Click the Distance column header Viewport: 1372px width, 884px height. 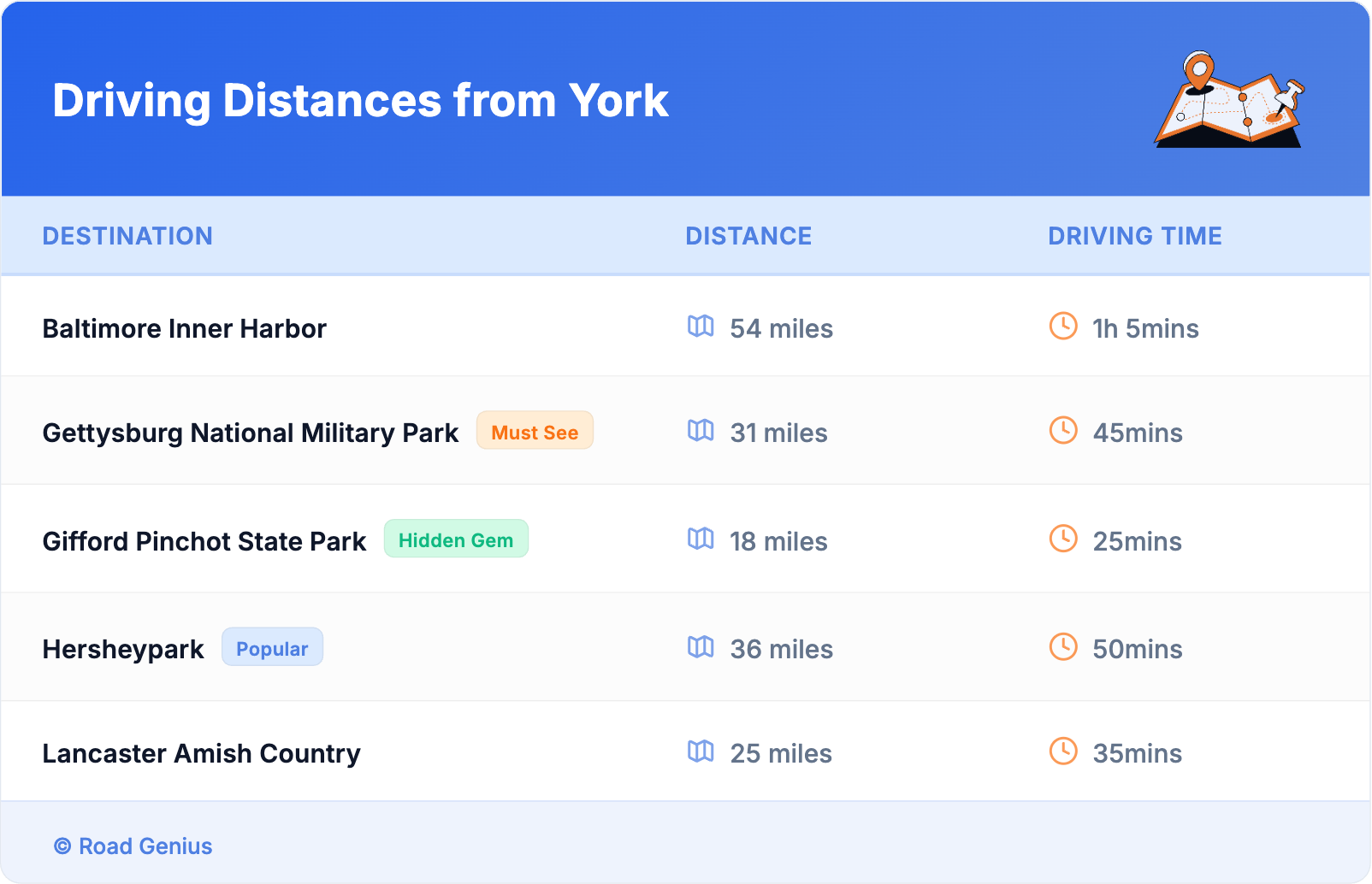748,236
